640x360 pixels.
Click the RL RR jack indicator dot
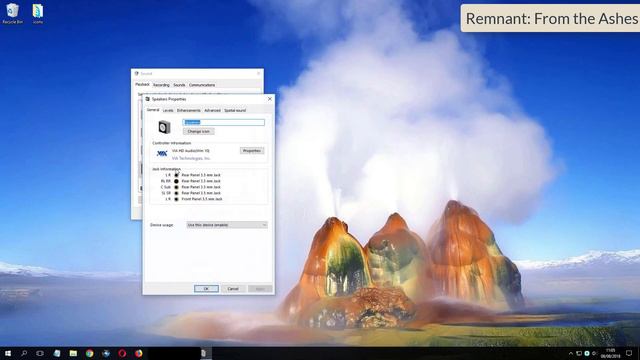176,181
